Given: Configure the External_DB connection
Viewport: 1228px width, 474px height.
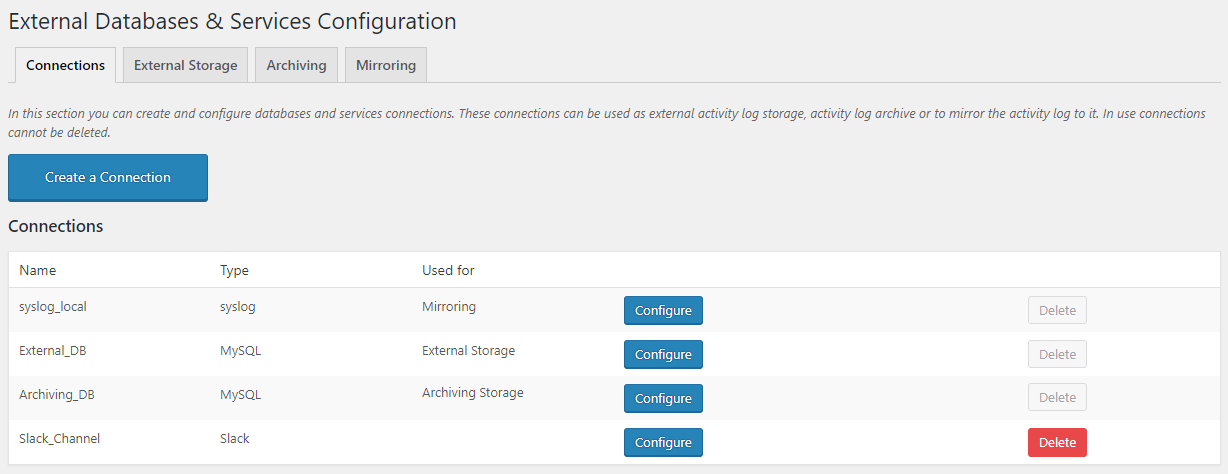Looking at the screenshot, I should tap(663, 354).
